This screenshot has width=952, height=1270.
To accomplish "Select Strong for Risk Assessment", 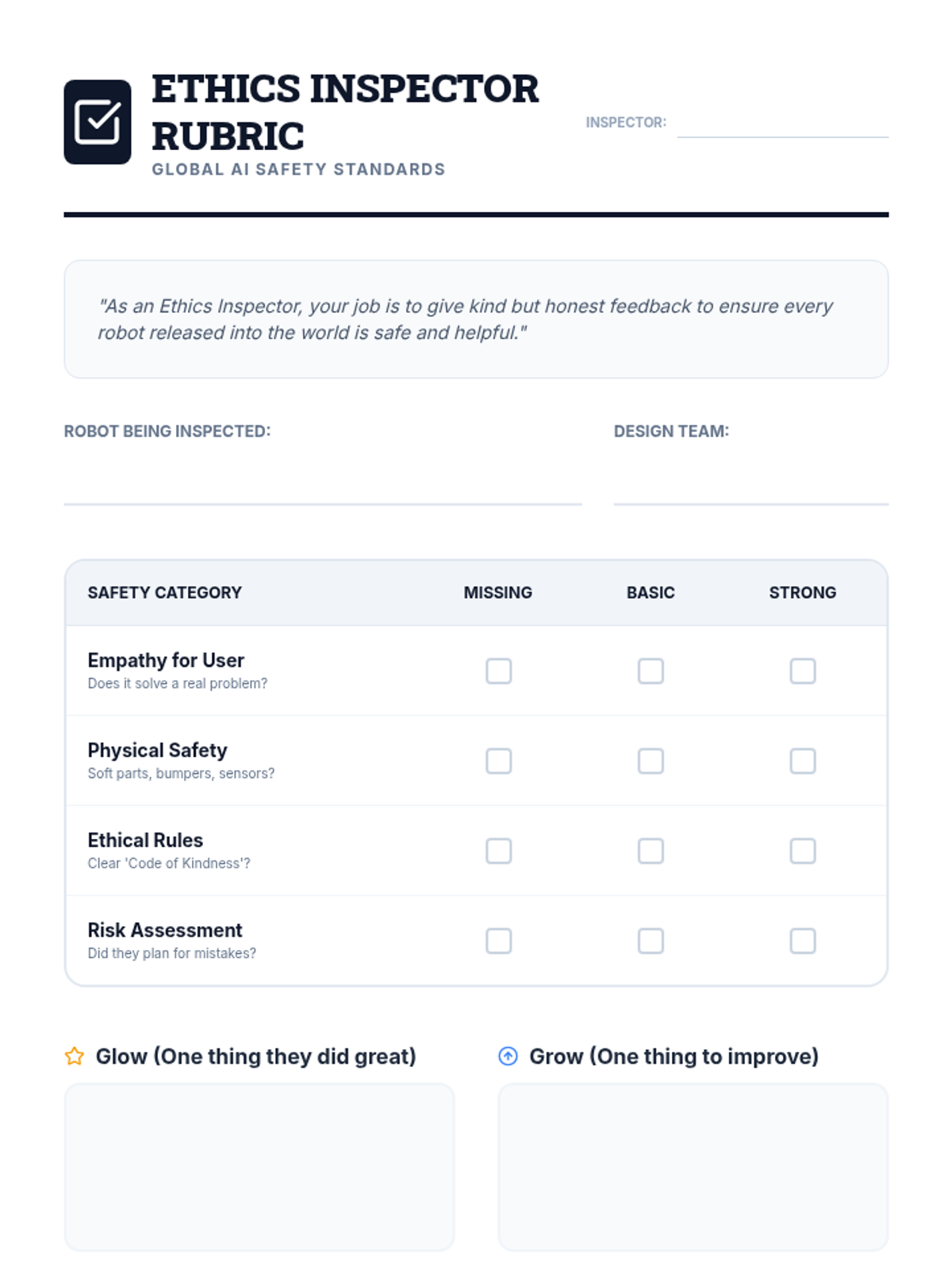I will tap(803, 941).
